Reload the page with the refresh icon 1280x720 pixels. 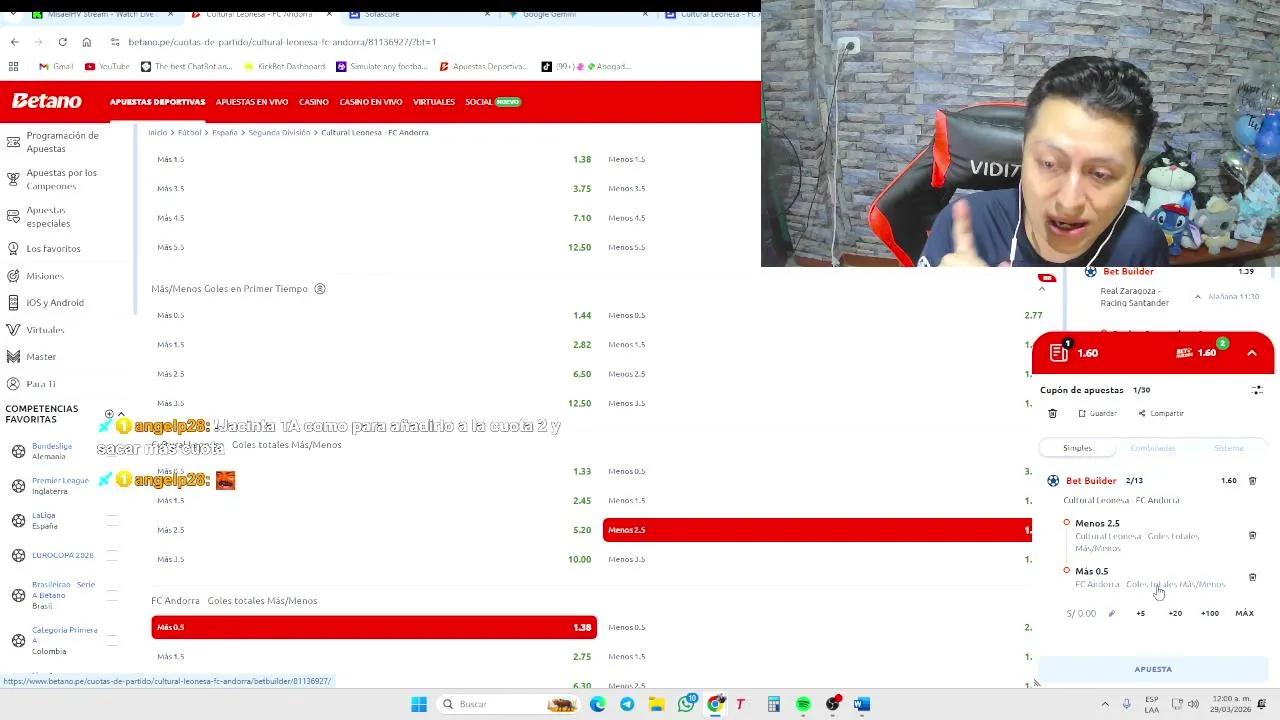[x=62, y=42]
